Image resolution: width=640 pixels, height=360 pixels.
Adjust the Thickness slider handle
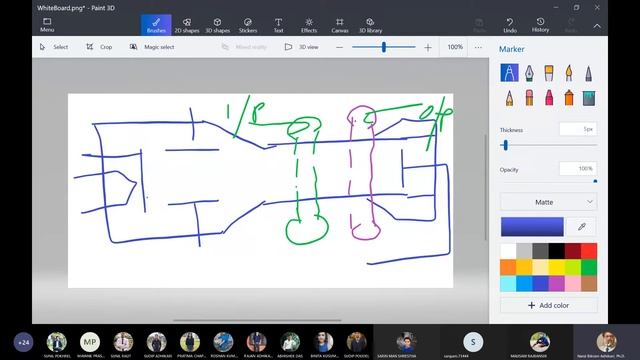506,145
